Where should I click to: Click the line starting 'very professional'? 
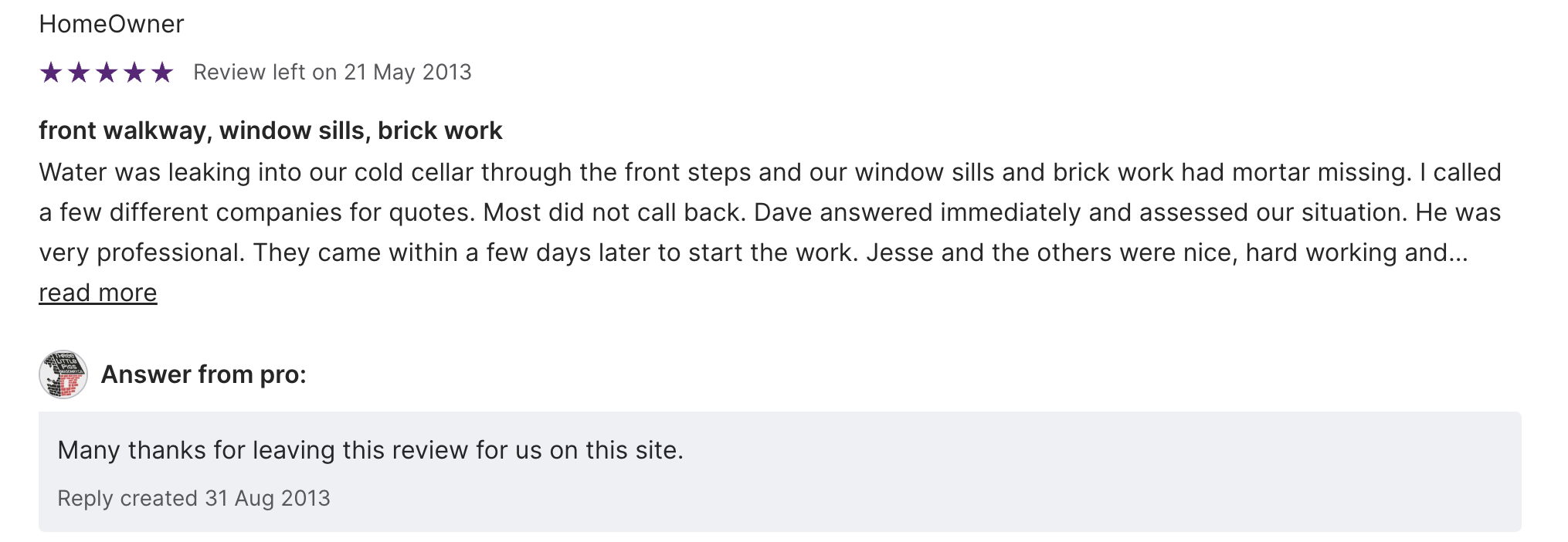(x=753, y=252)
